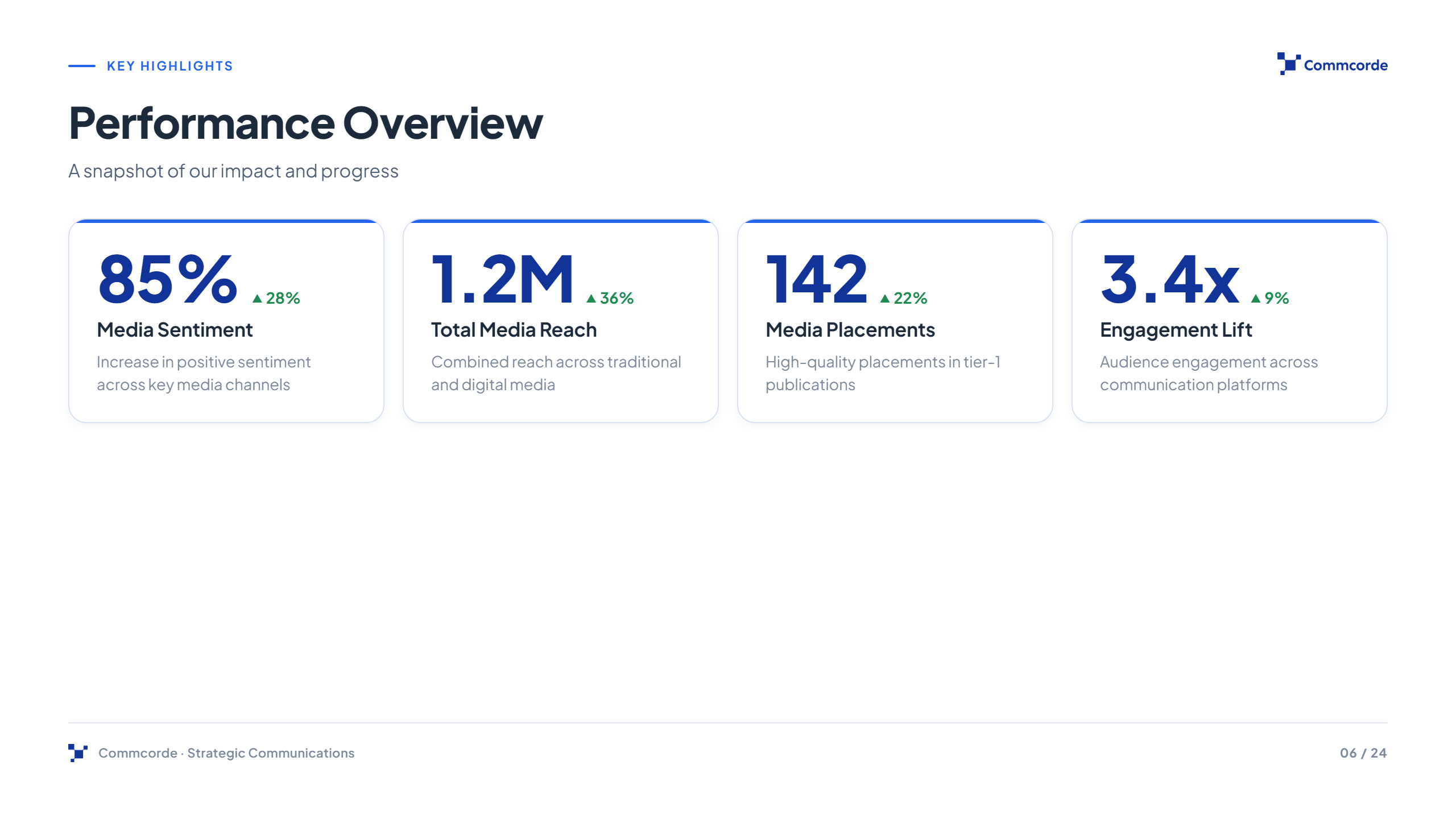This screenshot has height=819, width=1456.
Task: Select the Media Sentiment heading
Action: click(x=175, y=330)
